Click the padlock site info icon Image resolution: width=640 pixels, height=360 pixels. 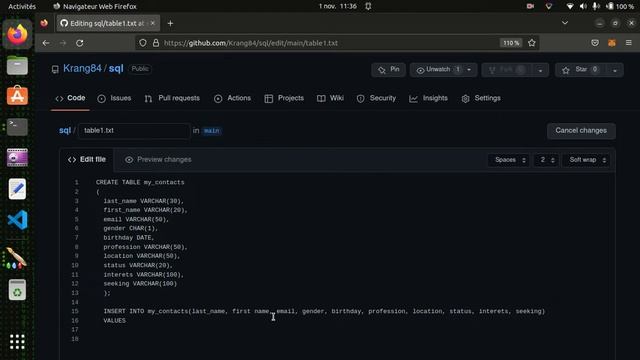[x=156, y=43]
